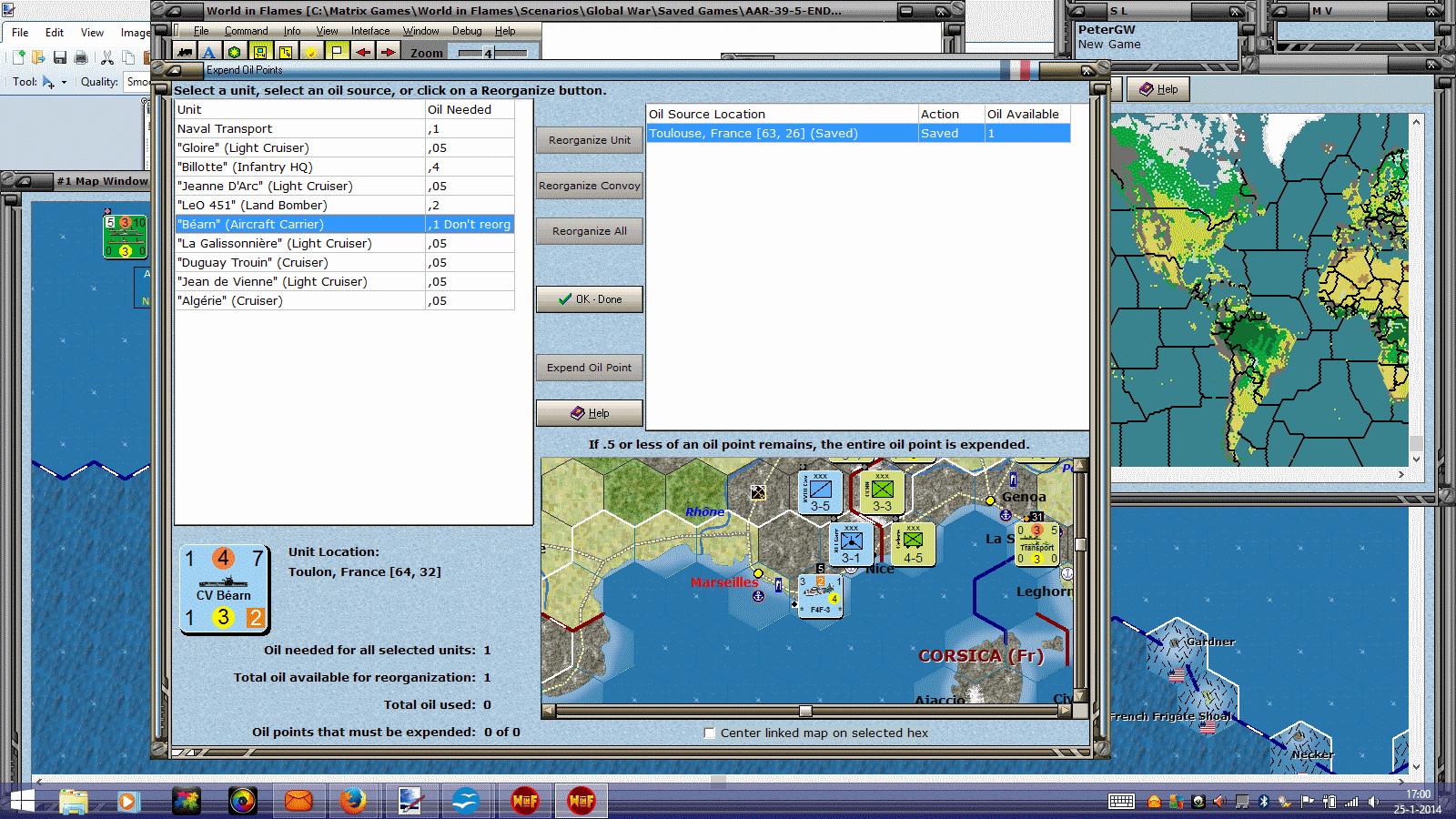Click the CV Béarn unit counter image
This screenshot has height=819, width=1456.
(x=224, y=588)
